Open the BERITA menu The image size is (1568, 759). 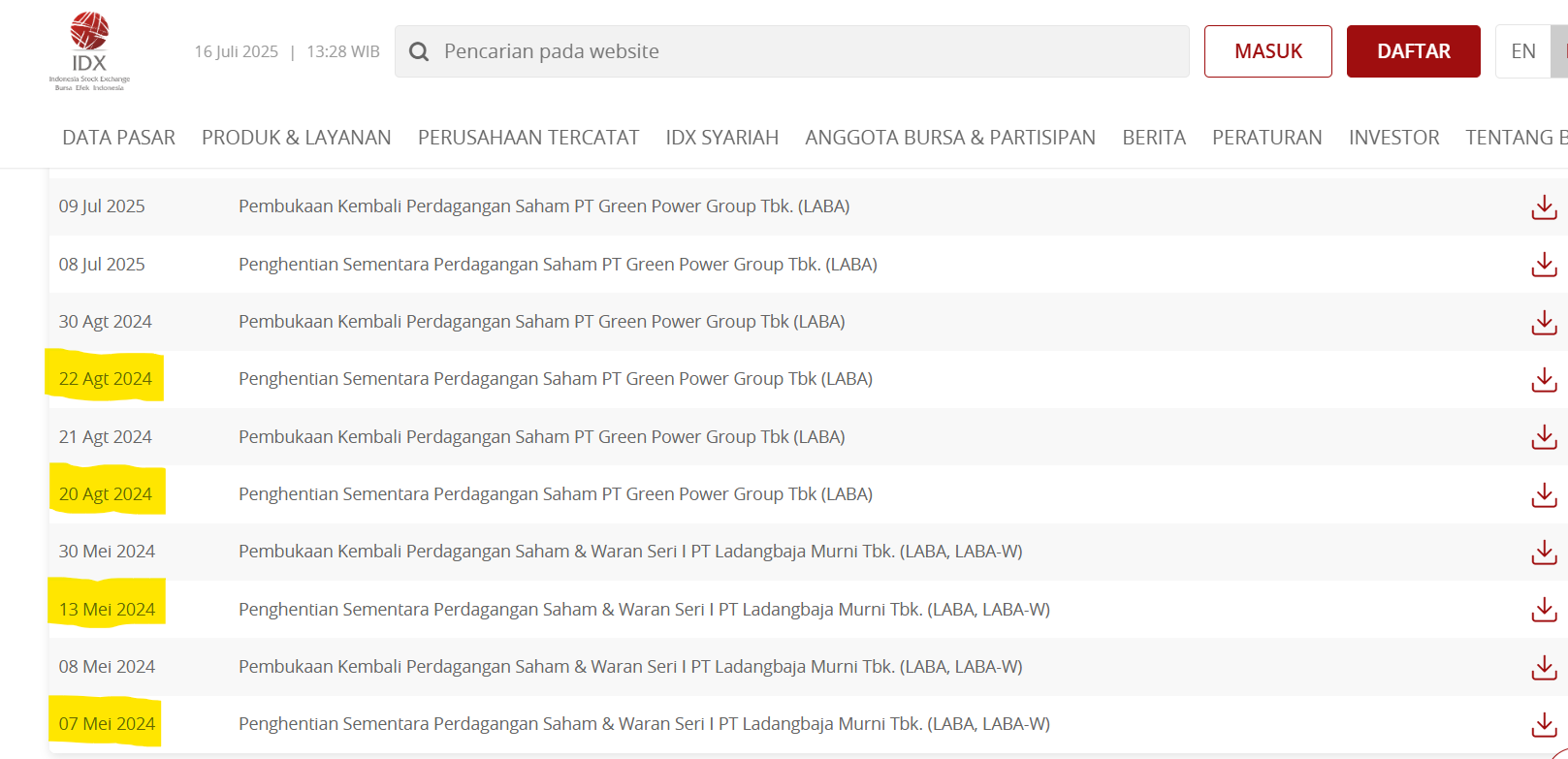point(1154,138)
